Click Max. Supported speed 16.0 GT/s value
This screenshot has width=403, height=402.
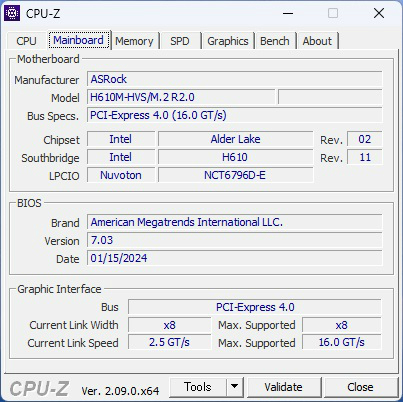click(341, 342)
